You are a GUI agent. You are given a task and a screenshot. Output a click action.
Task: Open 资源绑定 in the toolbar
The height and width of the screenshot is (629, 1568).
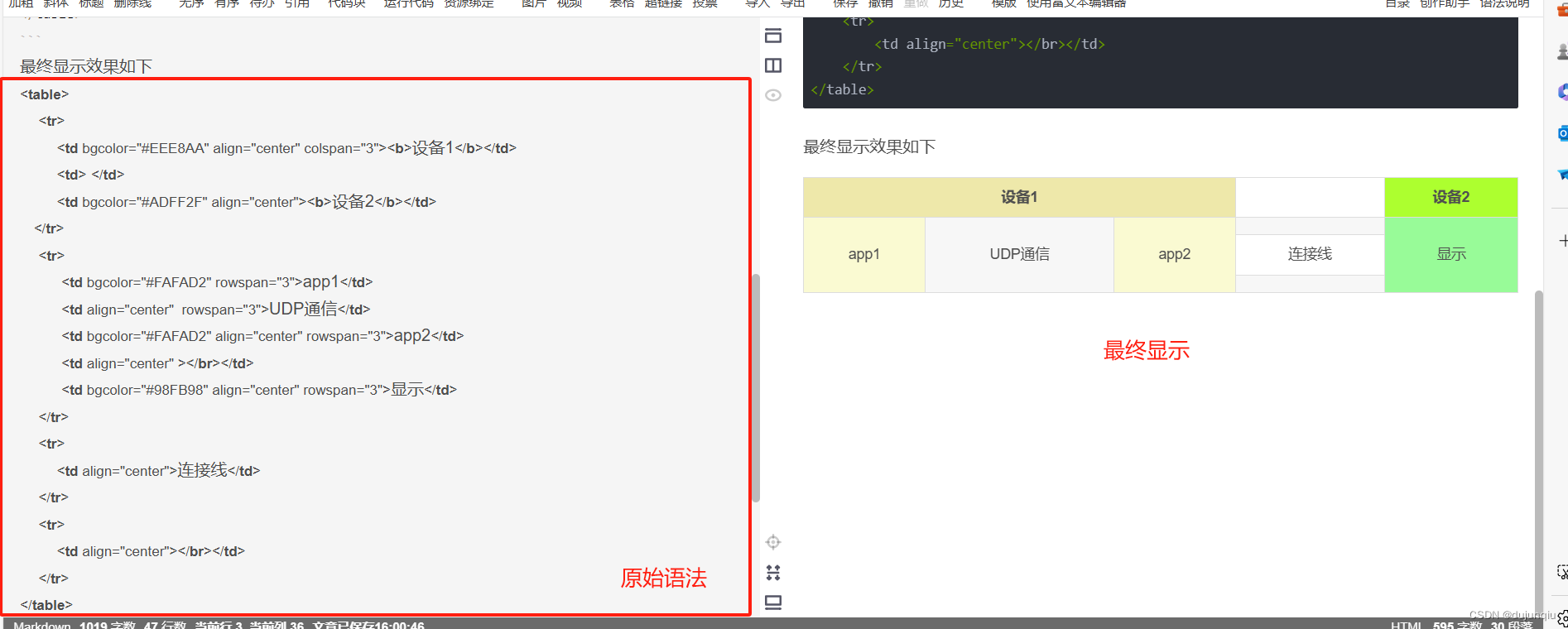(469, 4)
